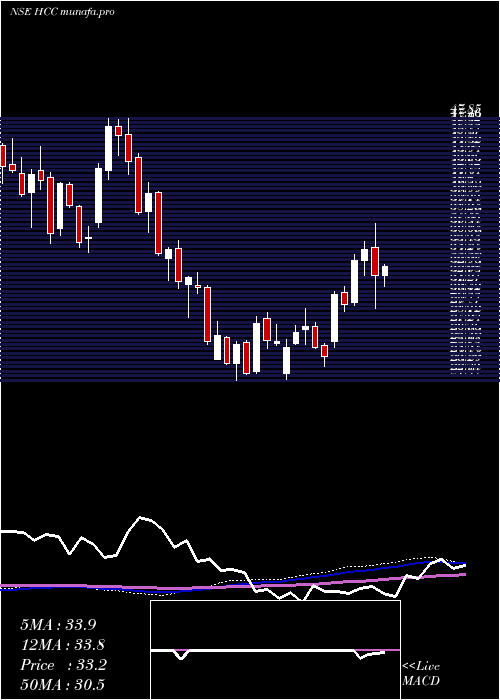
Task: Click the 5MA : 33.9 value
Action: (x=58, y=625)
